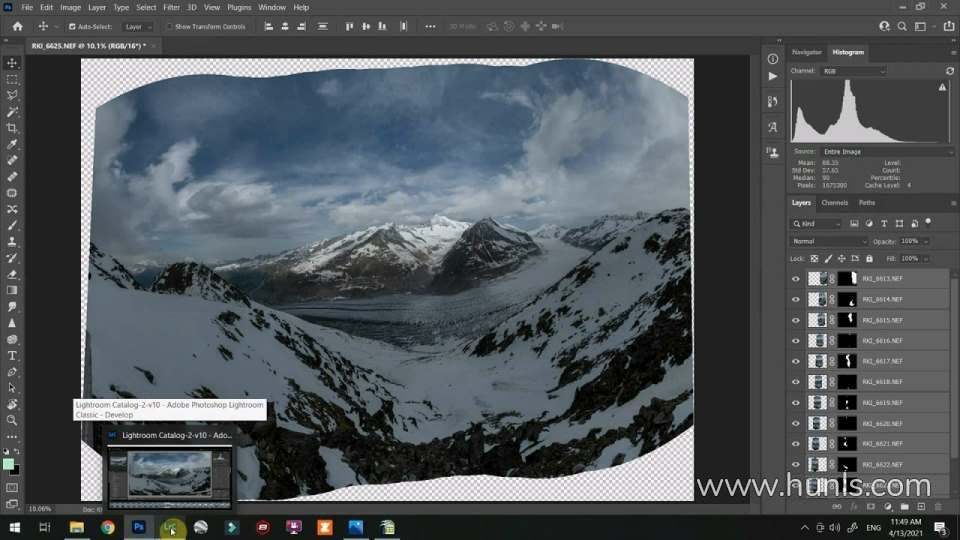Click the Home icon in options bar

[x=17, y=26]
